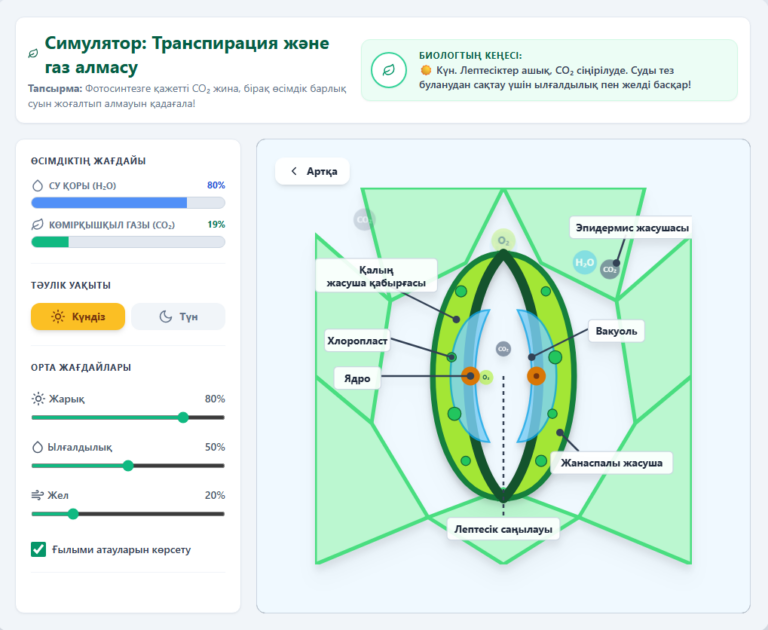Click the green CO₂ progress bar

(128, 242)
